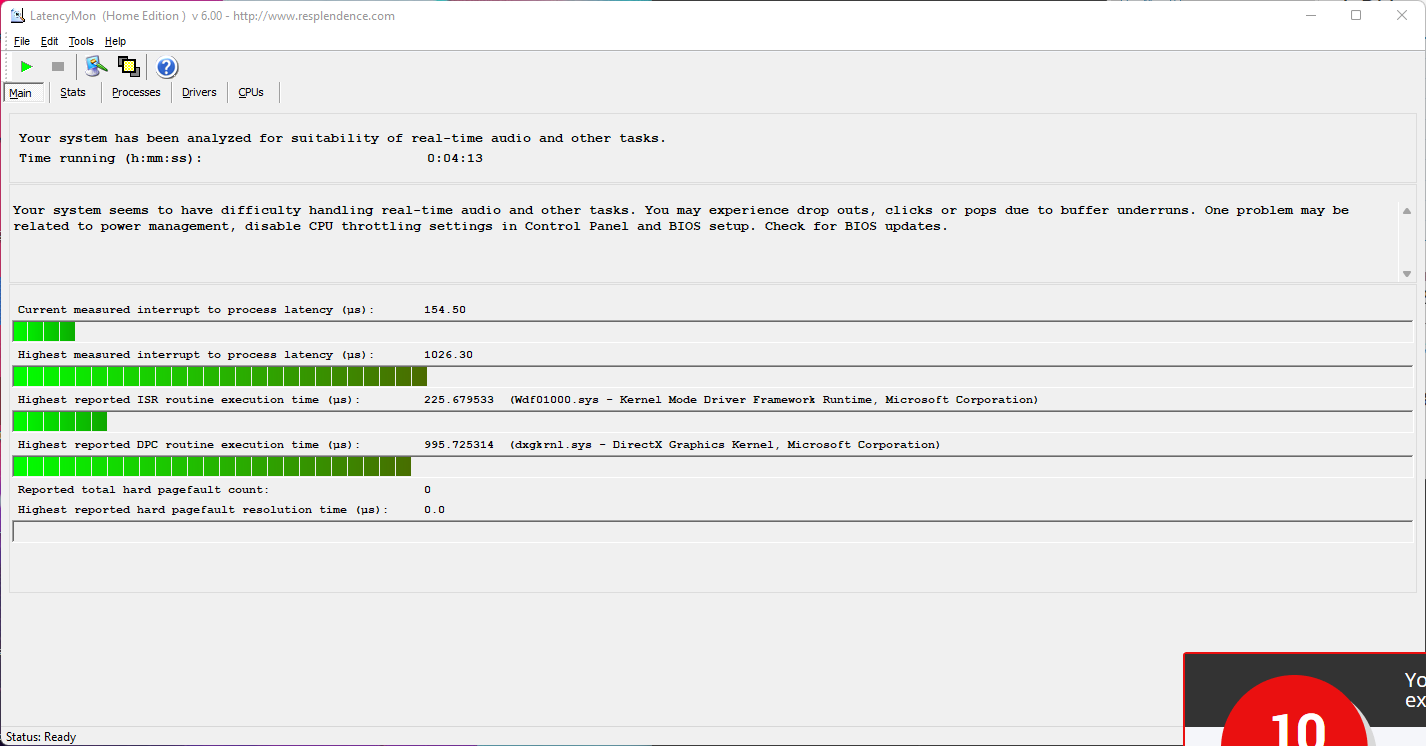Click the highest DPC execution time bar
Screen dimensions: 1426x746
712,466
